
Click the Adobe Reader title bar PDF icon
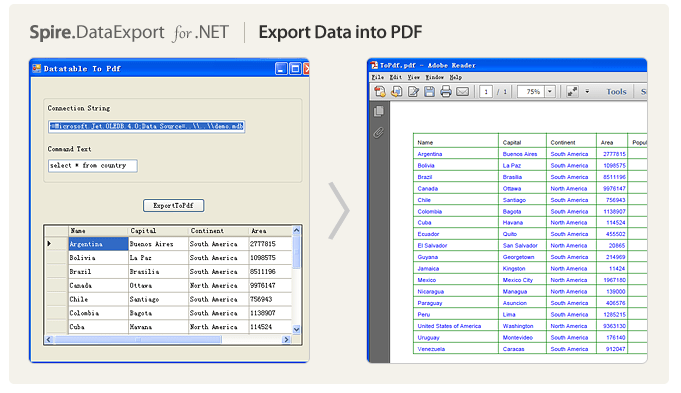click(374, 65)
